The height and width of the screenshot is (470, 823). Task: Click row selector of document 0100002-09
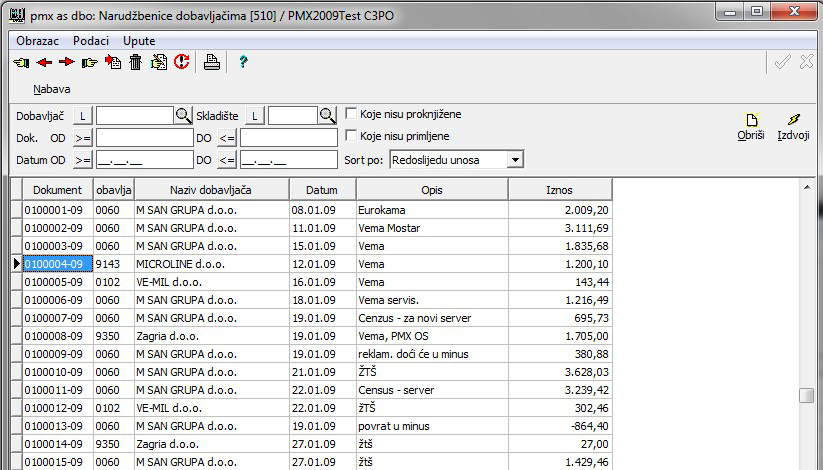(16, 228)
